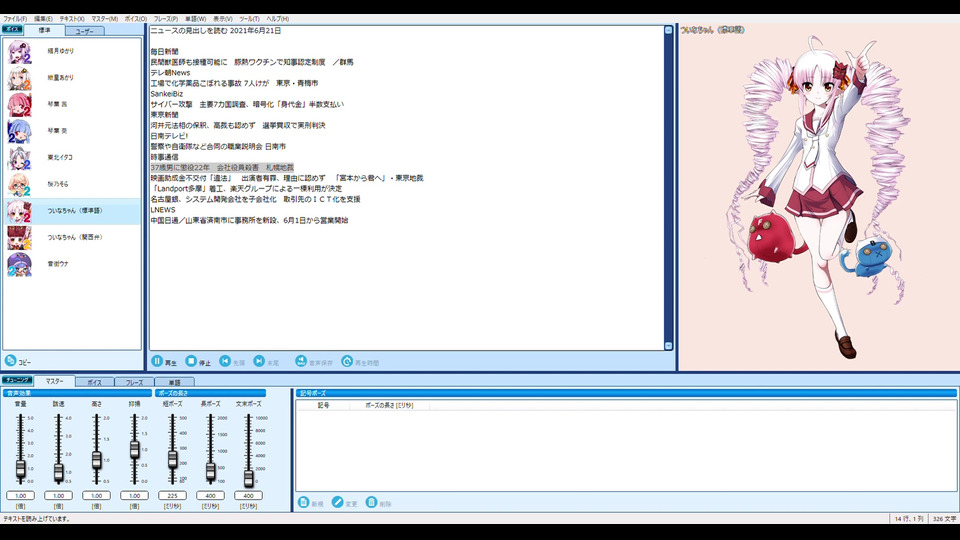Click the 抑揚 intonation slider handle

134,450
